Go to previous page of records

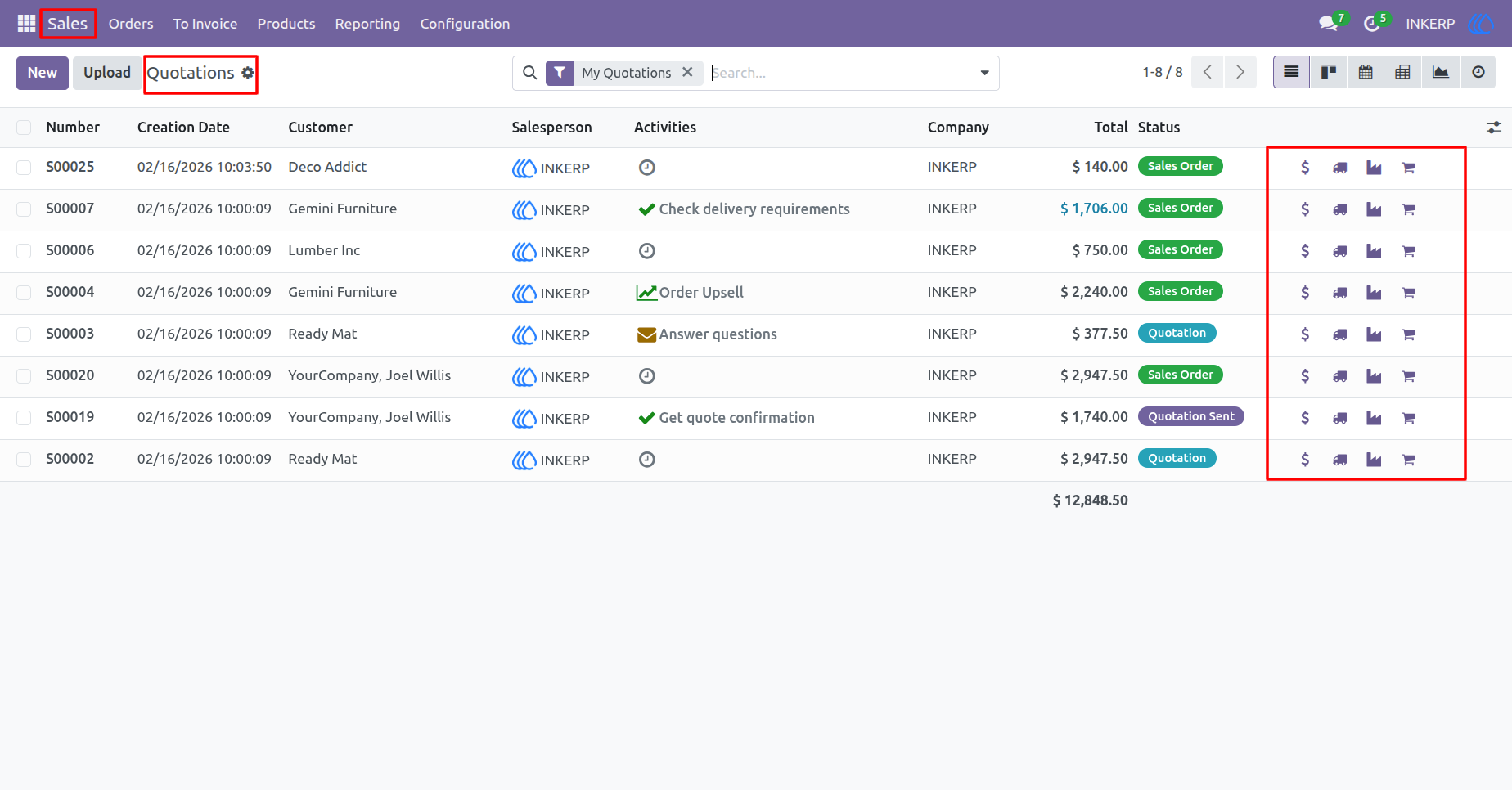(x=1208, y=73)
